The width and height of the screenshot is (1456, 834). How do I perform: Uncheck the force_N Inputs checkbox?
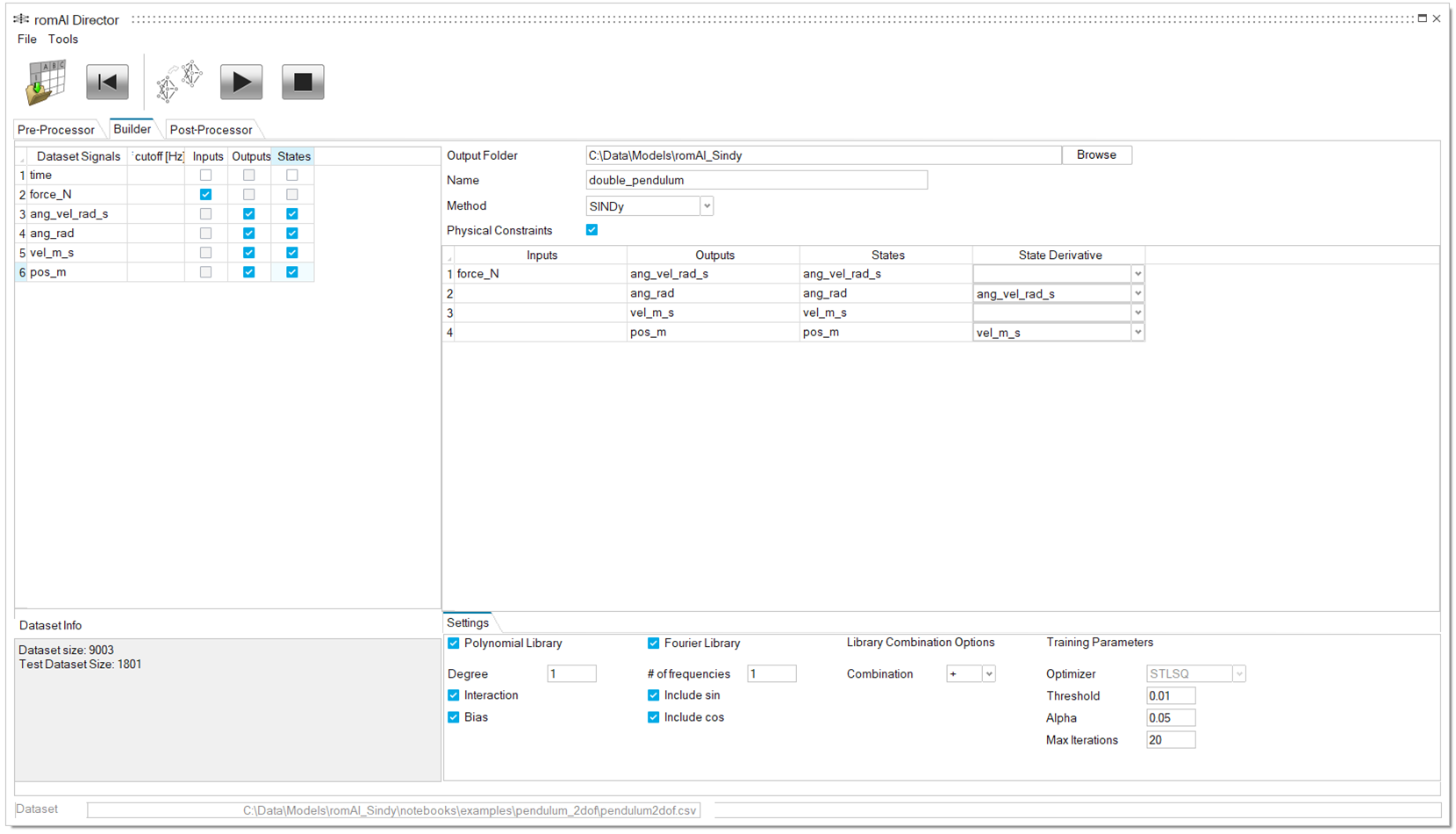coord(205,195)
